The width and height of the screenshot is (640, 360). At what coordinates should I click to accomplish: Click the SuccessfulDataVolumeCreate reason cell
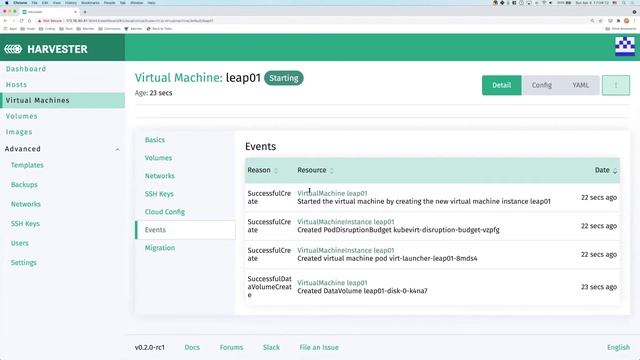click(269, 287)
